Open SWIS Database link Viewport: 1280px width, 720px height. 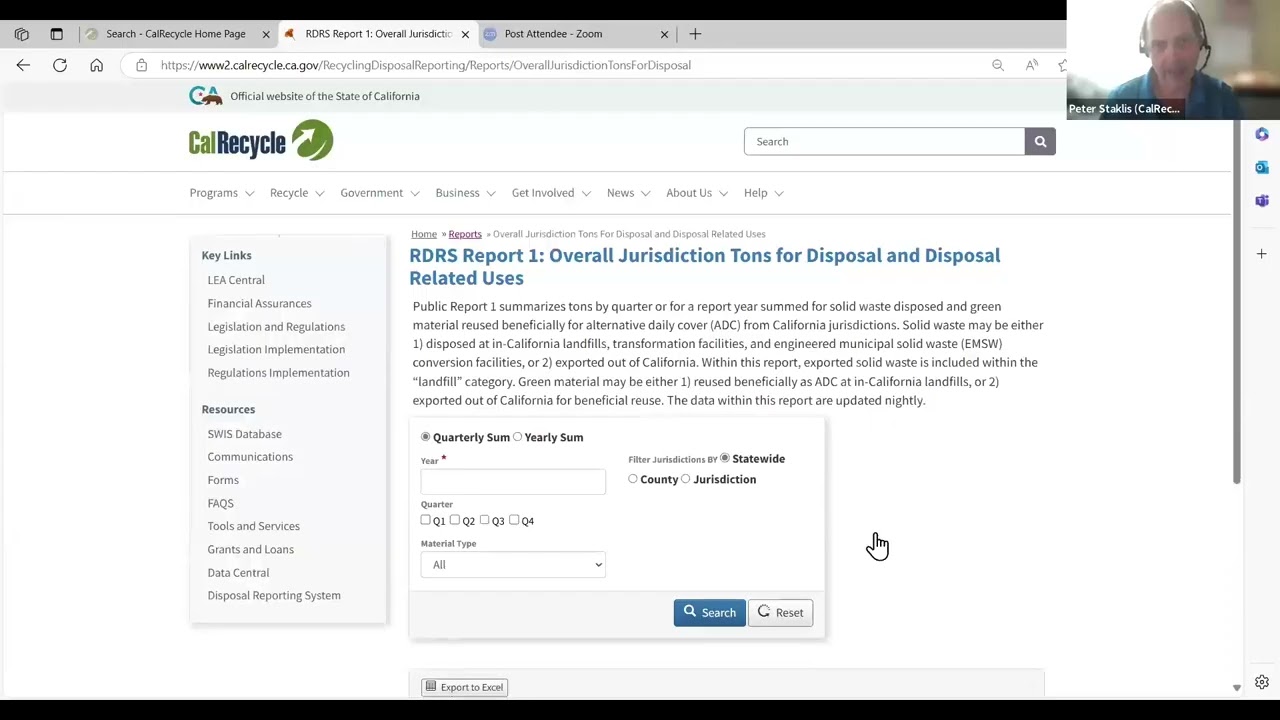[244, 434]
